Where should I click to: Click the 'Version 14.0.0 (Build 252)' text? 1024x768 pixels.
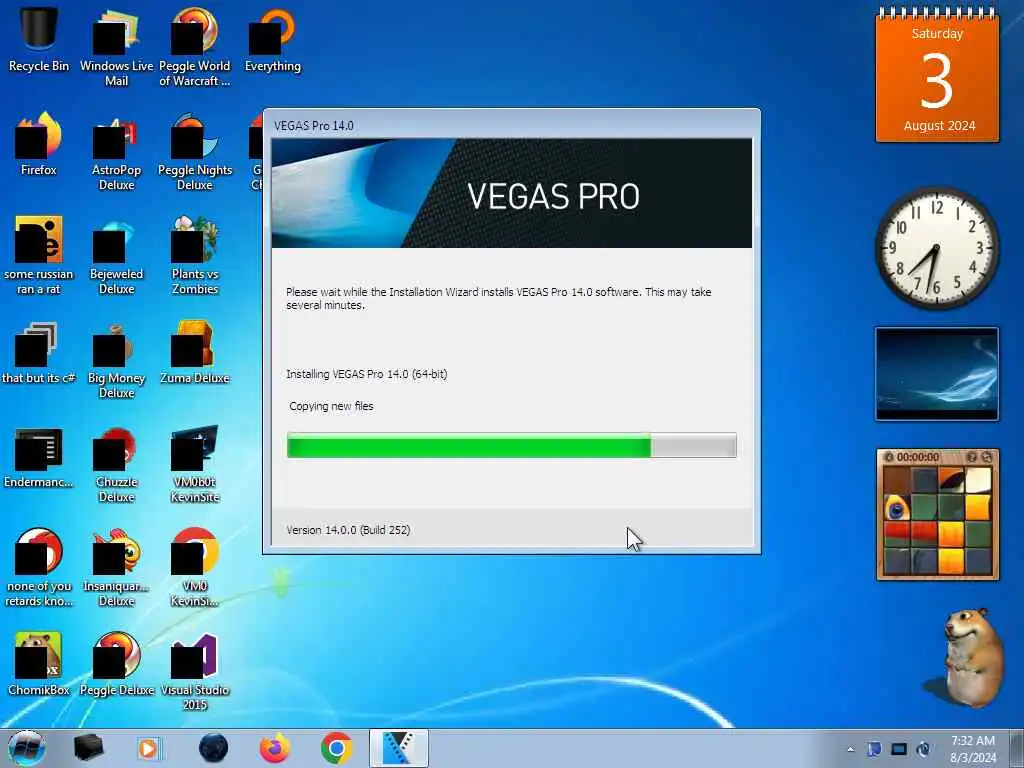(348, 530)
